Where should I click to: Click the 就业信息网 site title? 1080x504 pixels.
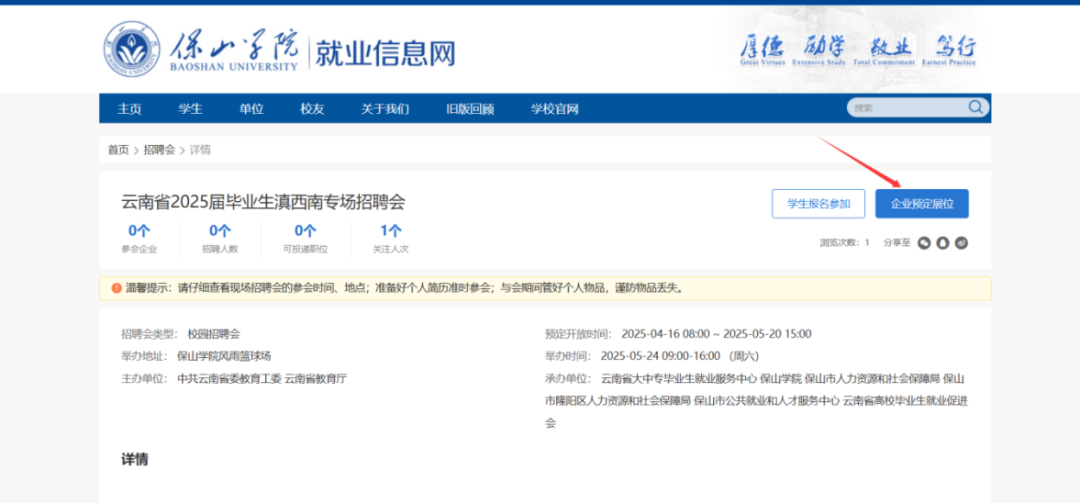click(x=386, y=53)
